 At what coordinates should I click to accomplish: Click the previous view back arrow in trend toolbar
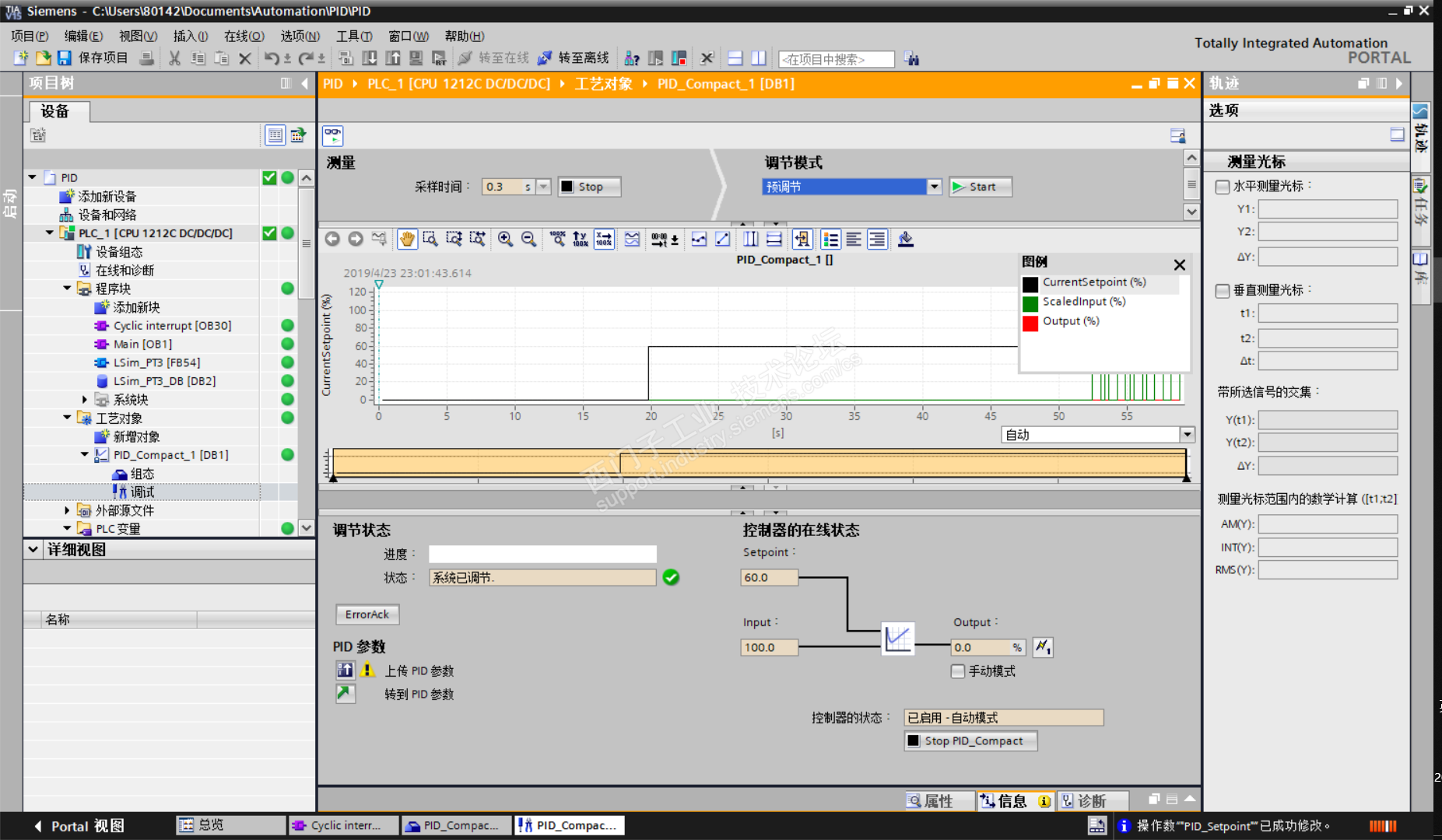[332, 239]
